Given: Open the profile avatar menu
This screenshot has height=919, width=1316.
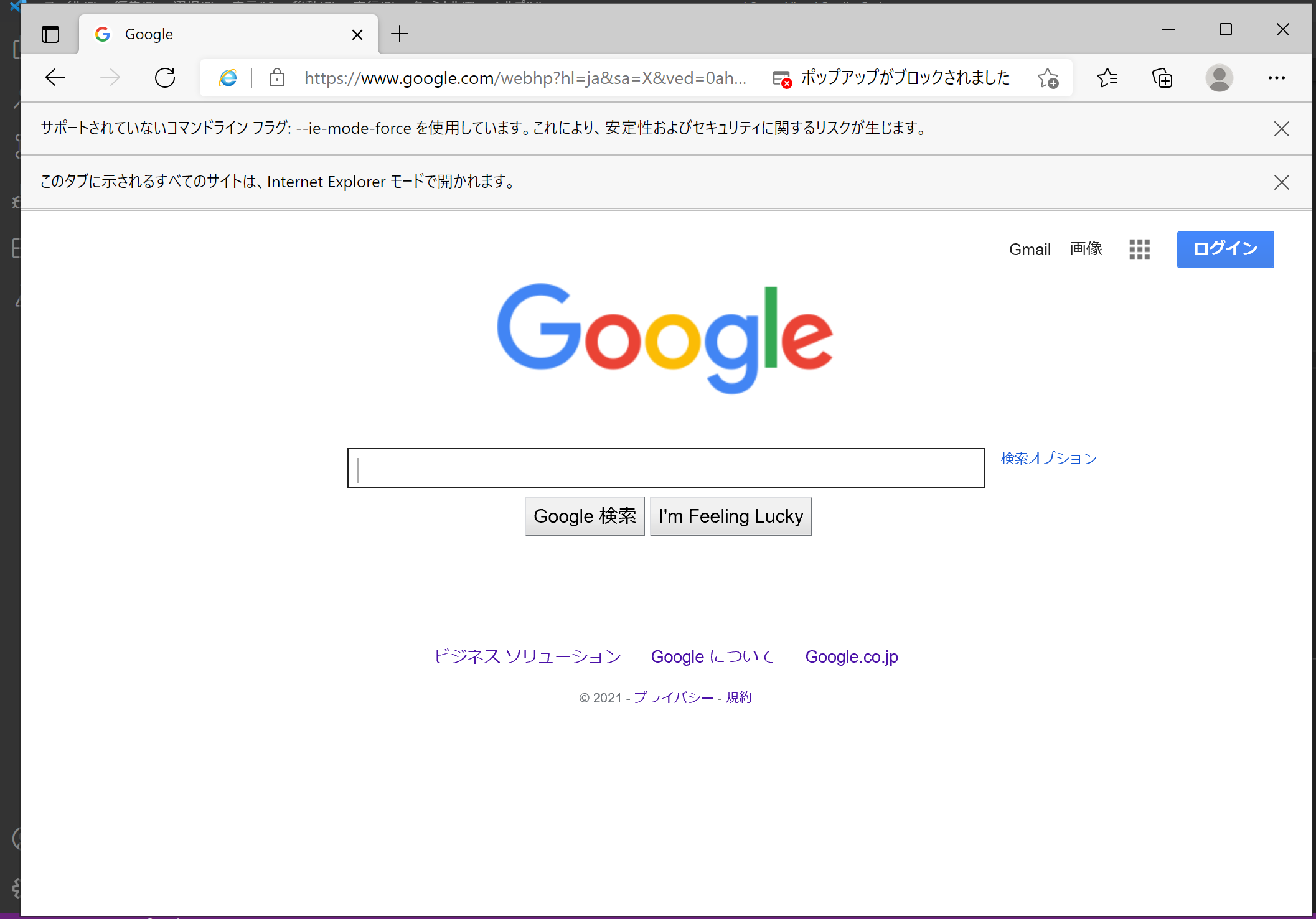Looking at the screenshot, I should point(1219,78).
